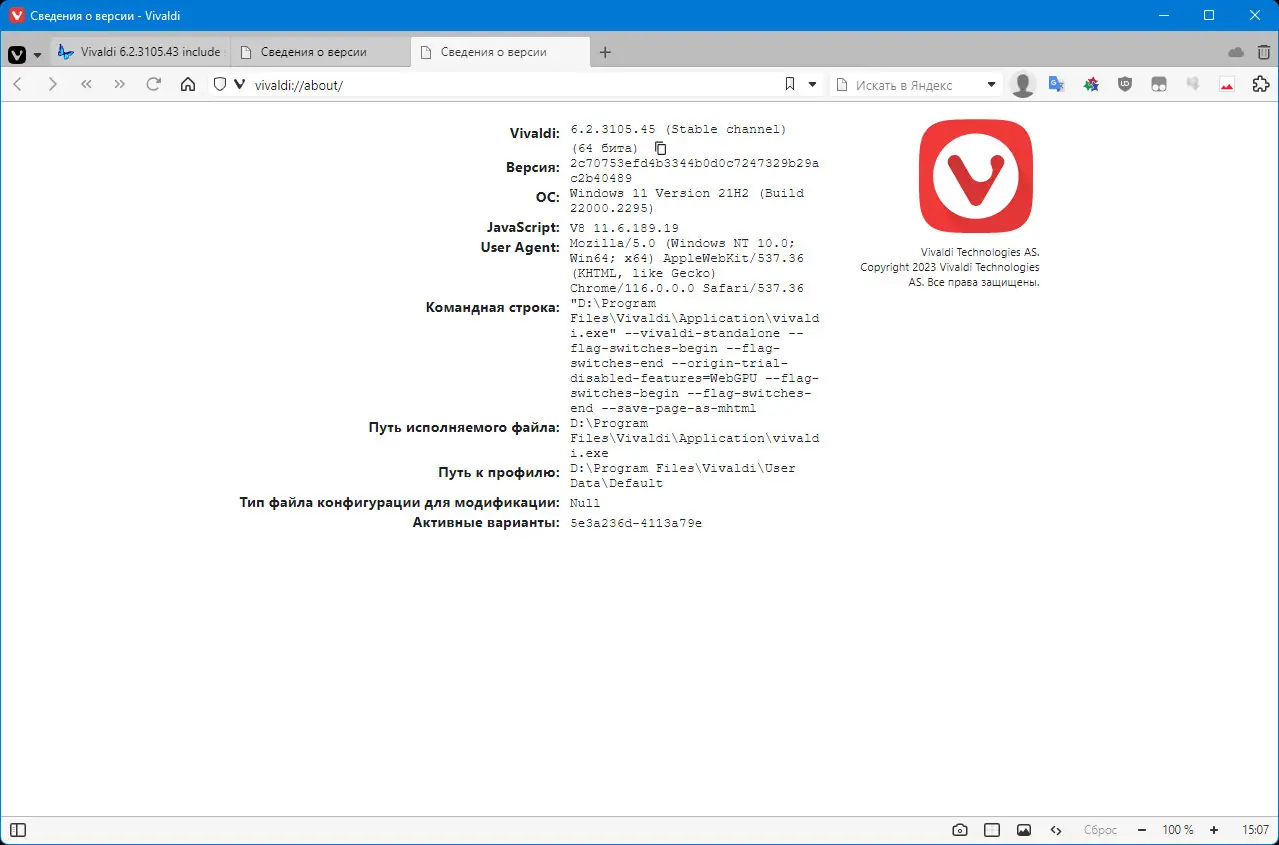Open the uBlock Origin extension
1279x845 pixels.
pos(1125,85)
